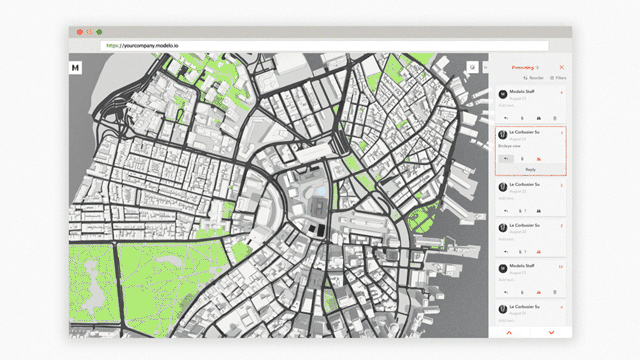Viewport: 640px width, 360px height.
Task: Click trash icon on top Modelo Staff comment
Action: point(555,118)
